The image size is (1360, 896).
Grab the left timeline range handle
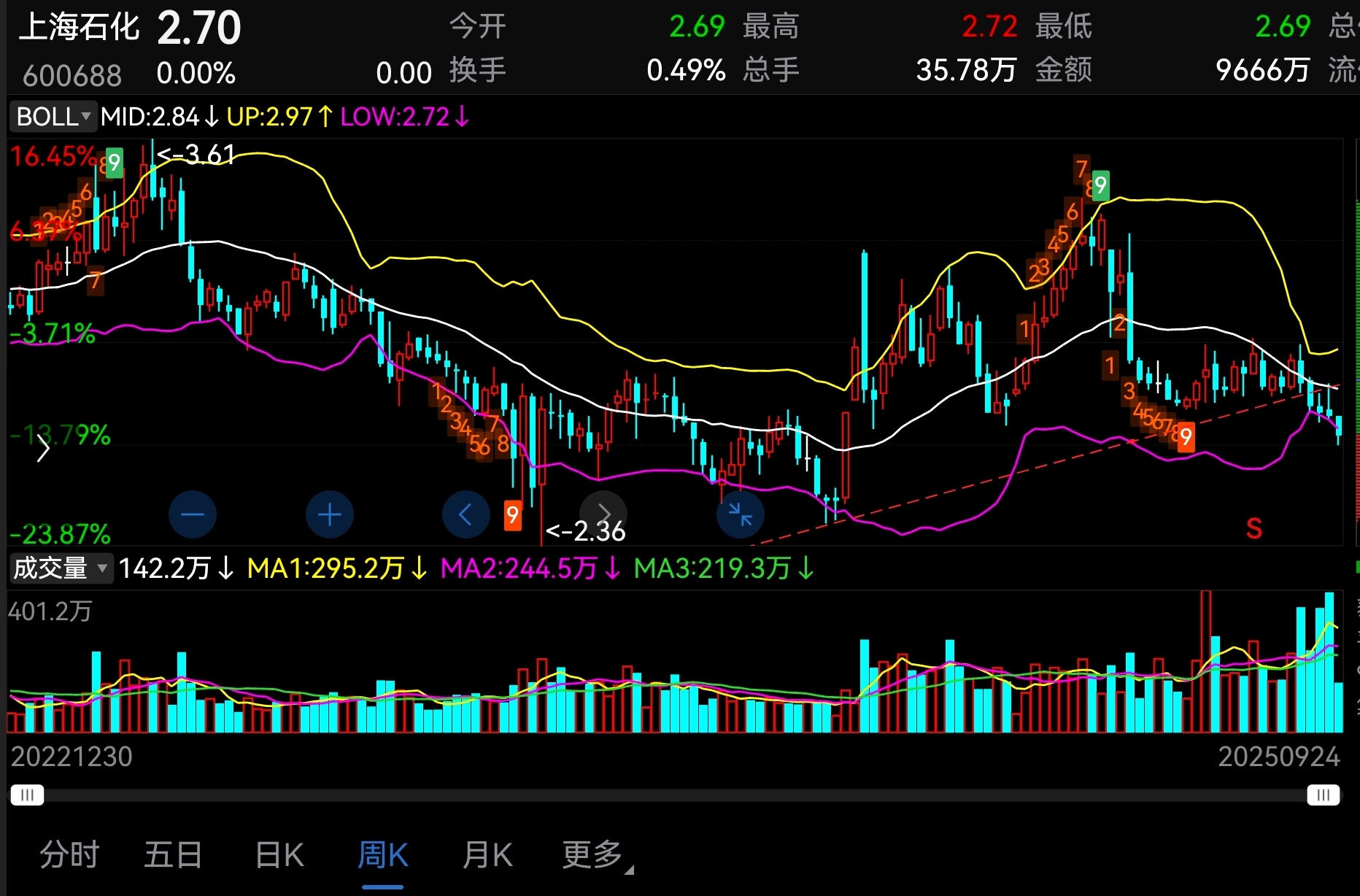point(27,795)
